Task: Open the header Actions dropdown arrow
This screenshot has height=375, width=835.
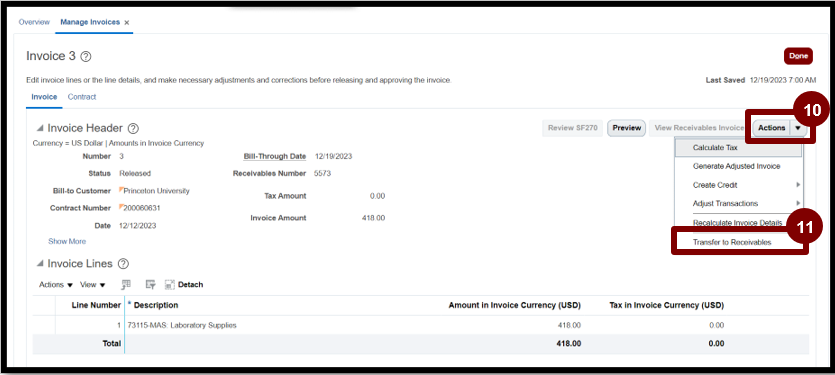Action: click(x=798, y=128)
